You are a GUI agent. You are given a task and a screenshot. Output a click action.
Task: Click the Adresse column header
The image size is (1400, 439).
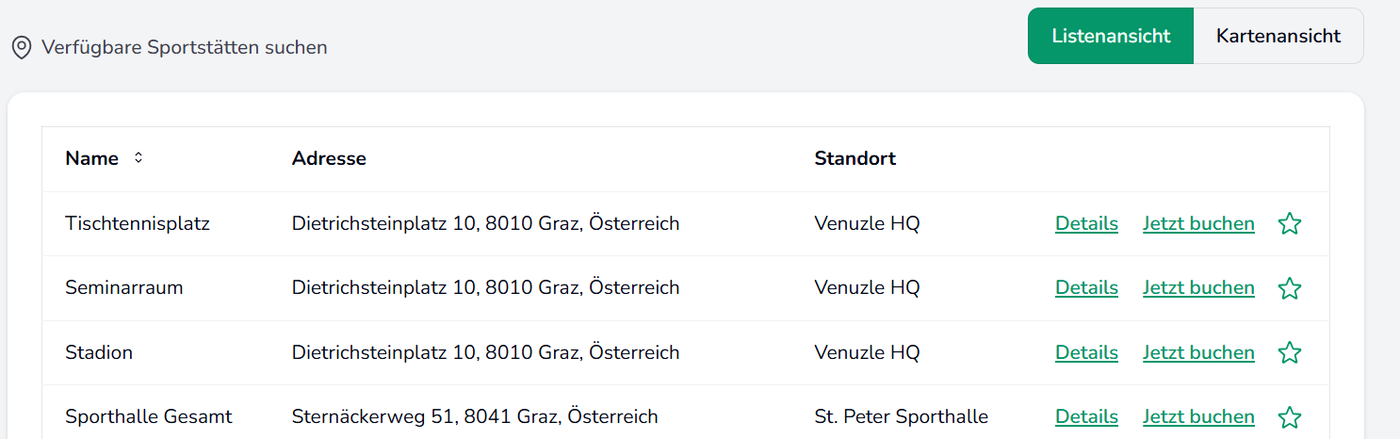click(x=329, y=158)
